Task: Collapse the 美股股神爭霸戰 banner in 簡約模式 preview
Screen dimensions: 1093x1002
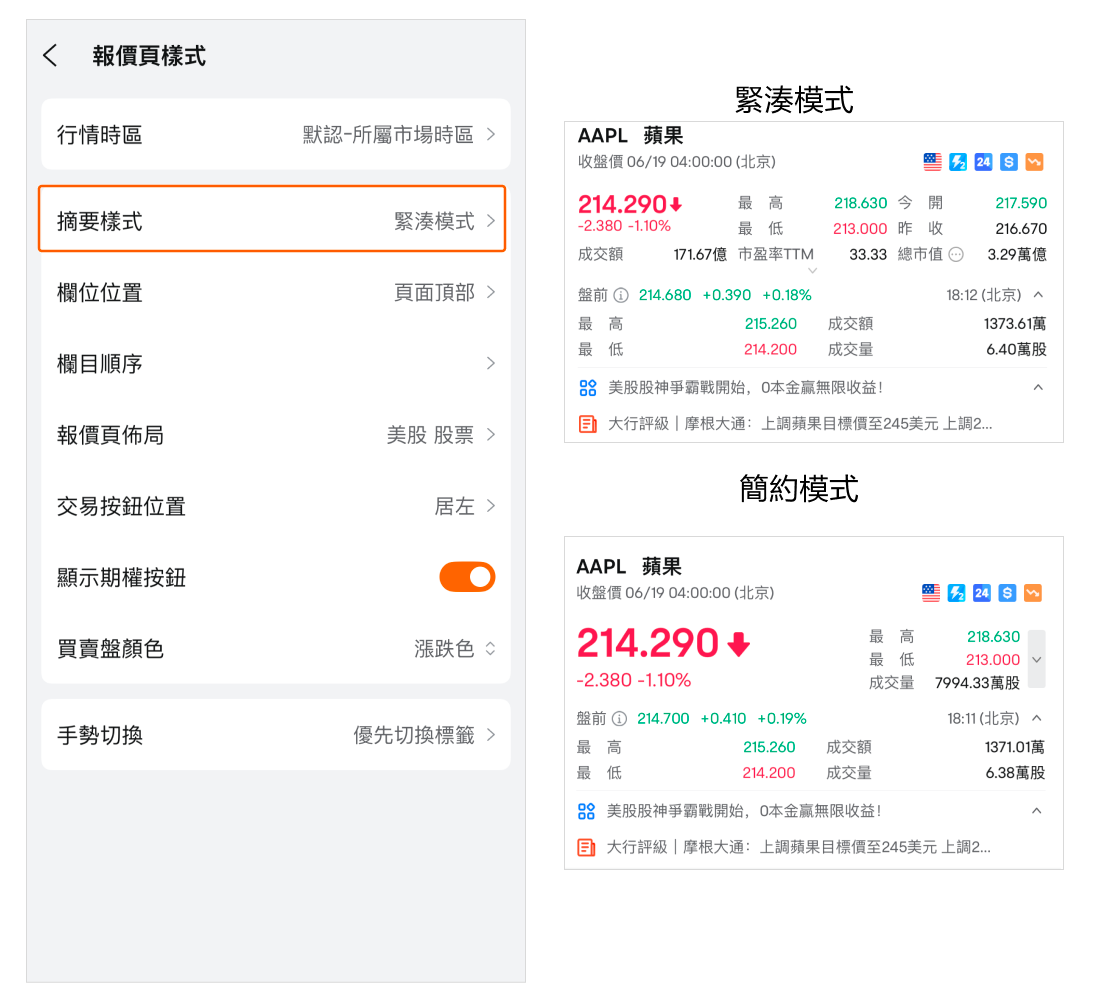Action: click(1037, 810)
